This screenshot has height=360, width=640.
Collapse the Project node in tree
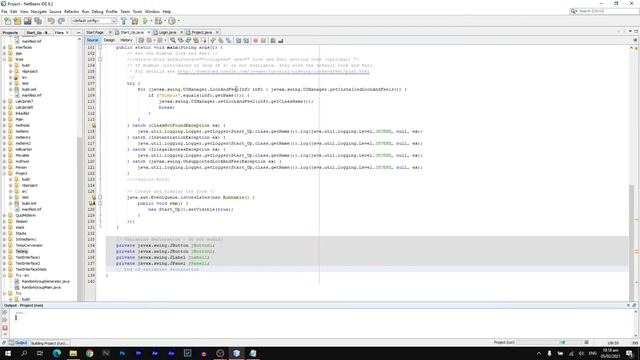[4, 173]
